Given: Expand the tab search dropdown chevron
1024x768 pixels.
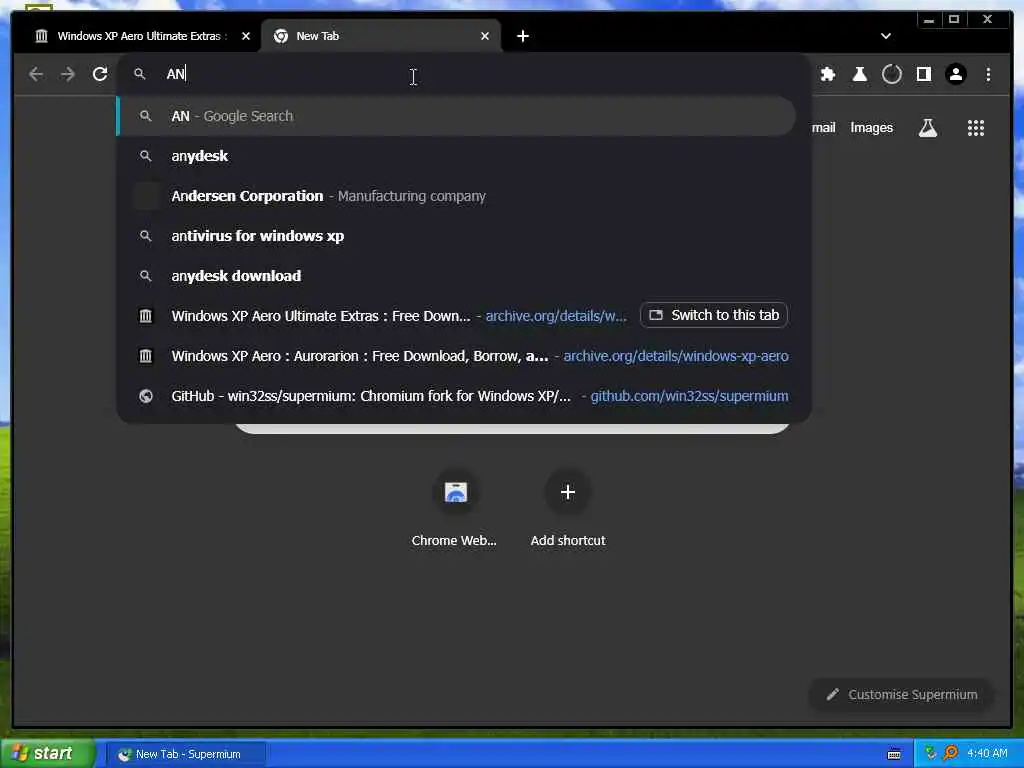Looking at the screenshot, I should (x=886, y=36).
